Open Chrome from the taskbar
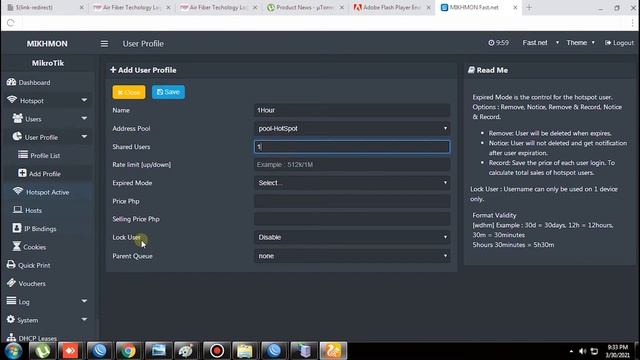Screen dimensions: 640x360 tap(128, 351)
